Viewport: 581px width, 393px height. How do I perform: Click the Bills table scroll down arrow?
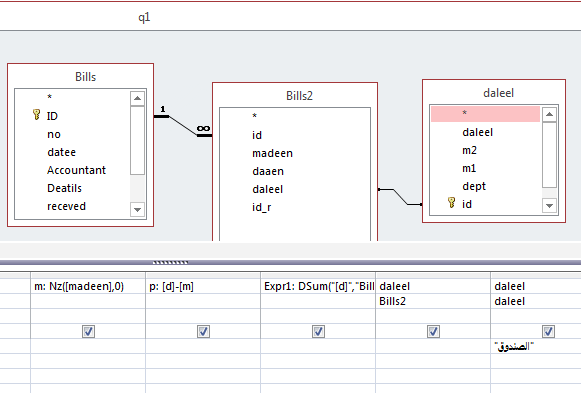pos(137,209)
